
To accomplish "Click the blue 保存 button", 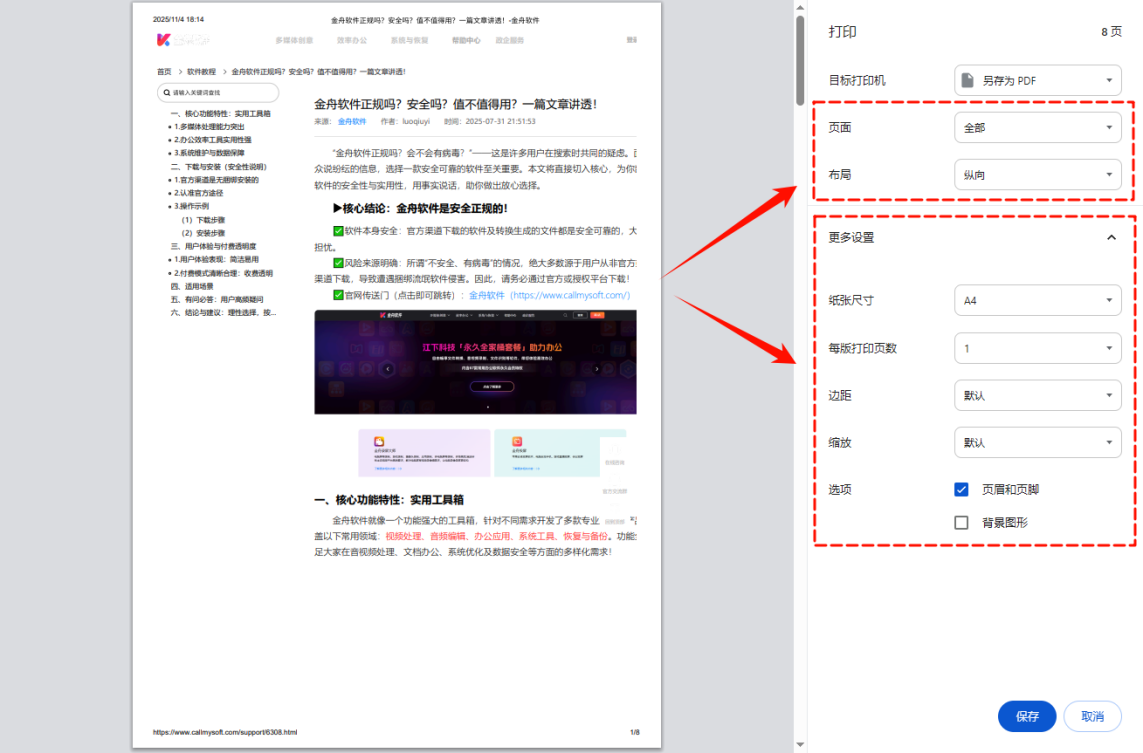I will [1026, 716].
